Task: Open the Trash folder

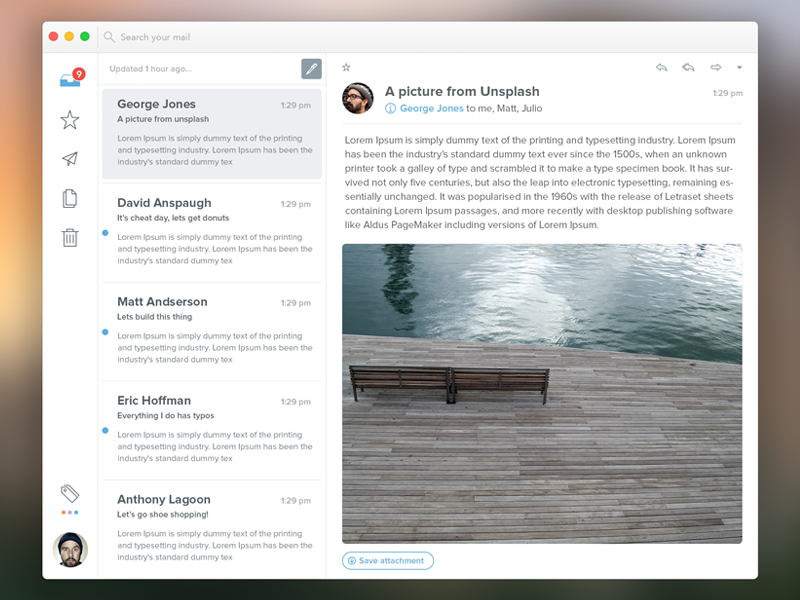Action: pos(70,237)
